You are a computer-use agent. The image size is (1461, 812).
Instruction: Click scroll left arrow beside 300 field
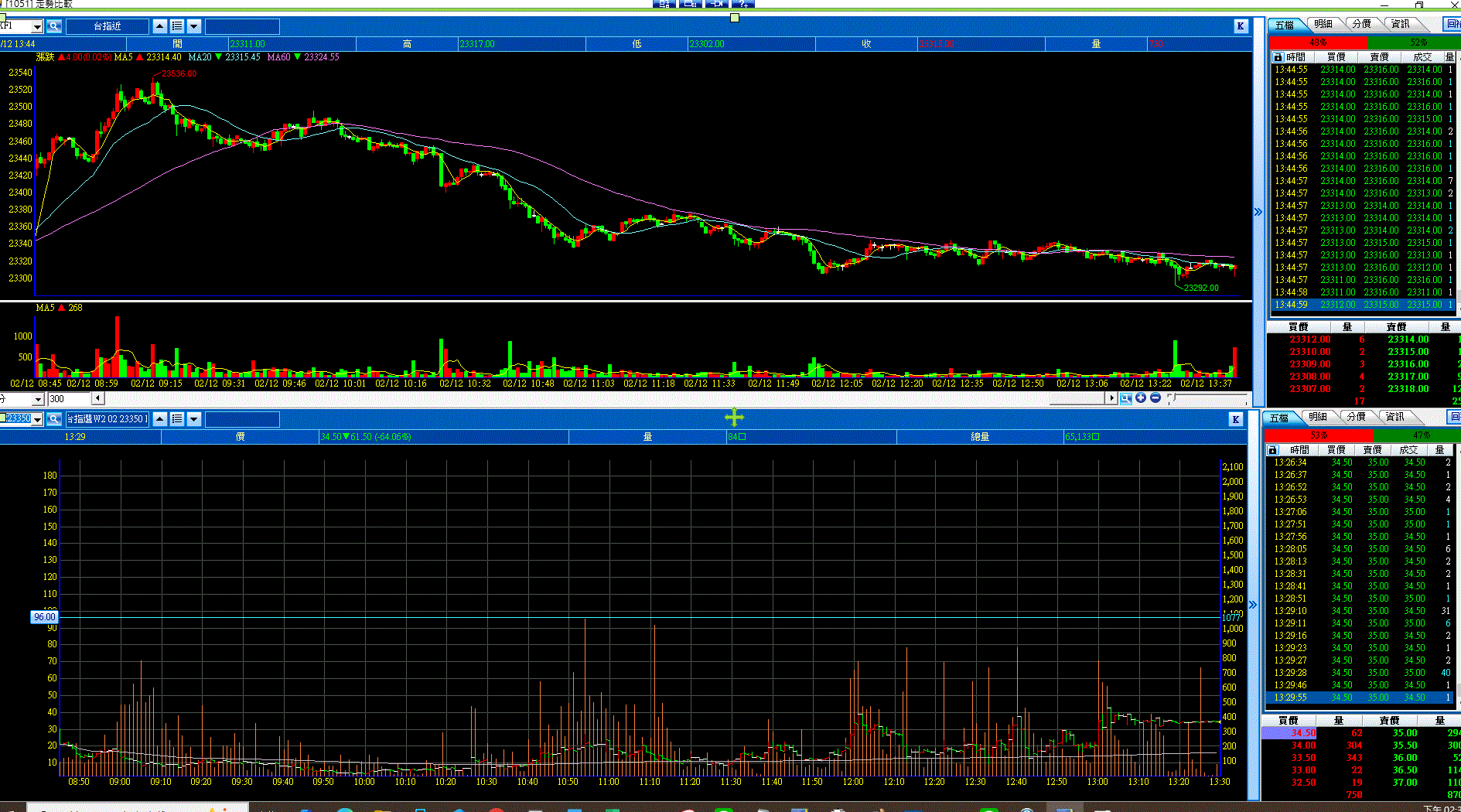97,399
